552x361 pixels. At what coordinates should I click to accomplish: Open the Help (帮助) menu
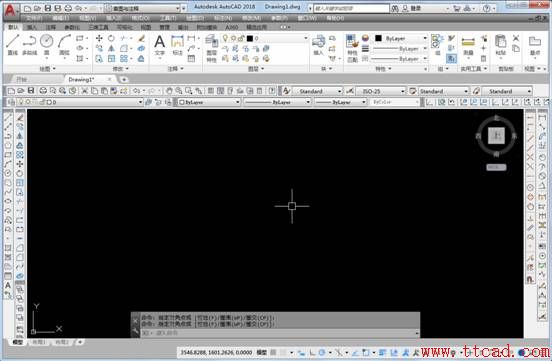click(334, 18)
